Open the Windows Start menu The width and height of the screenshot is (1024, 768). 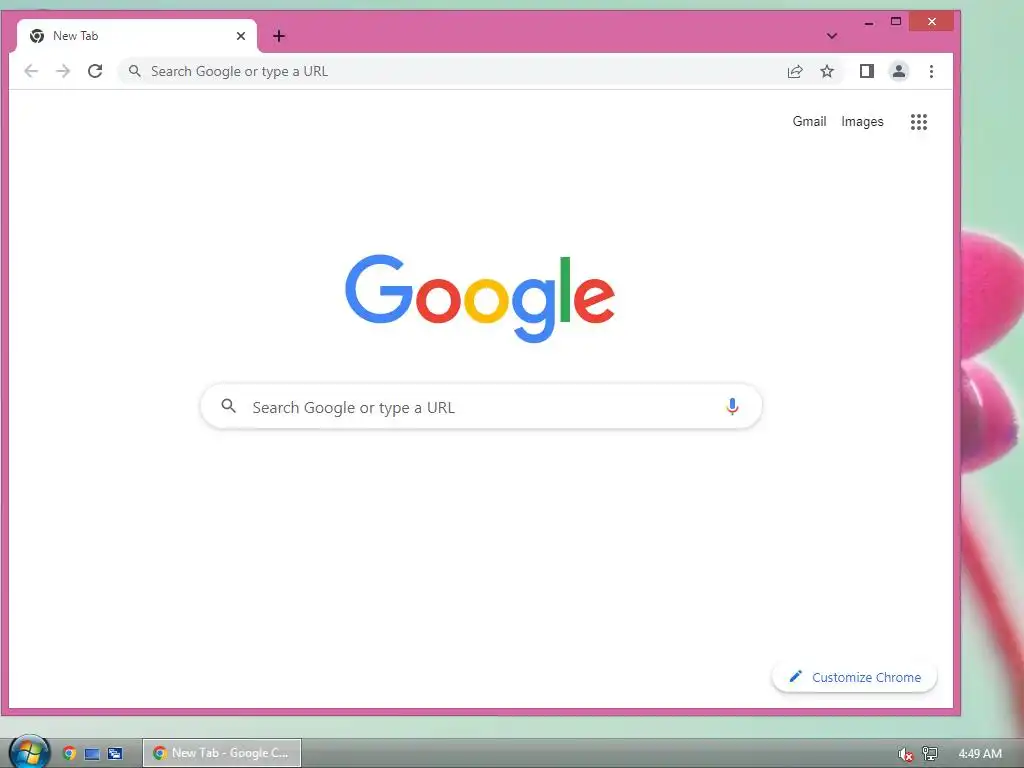pyautogui.click(x=29, y=752)
